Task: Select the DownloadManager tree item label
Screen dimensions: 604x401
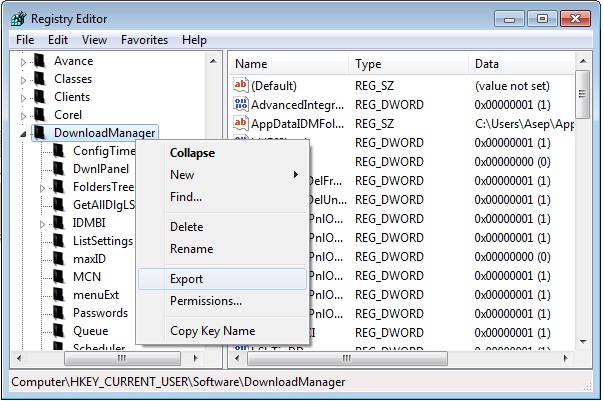Action: point(104,133)
